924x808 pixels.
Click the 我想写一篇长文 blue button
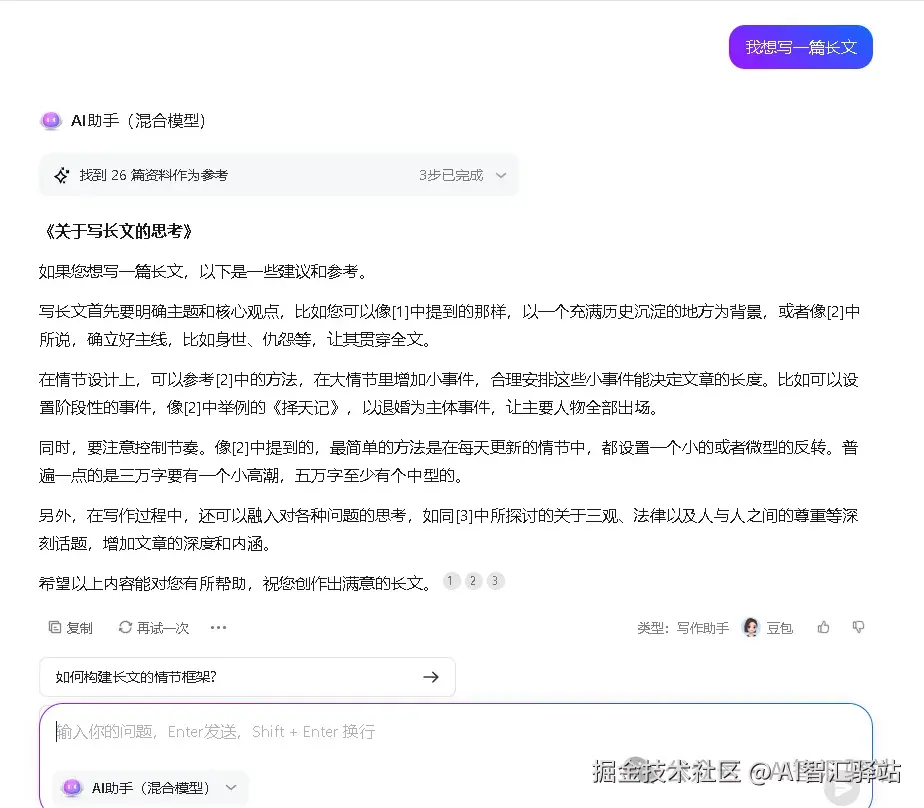pos(800,46)
